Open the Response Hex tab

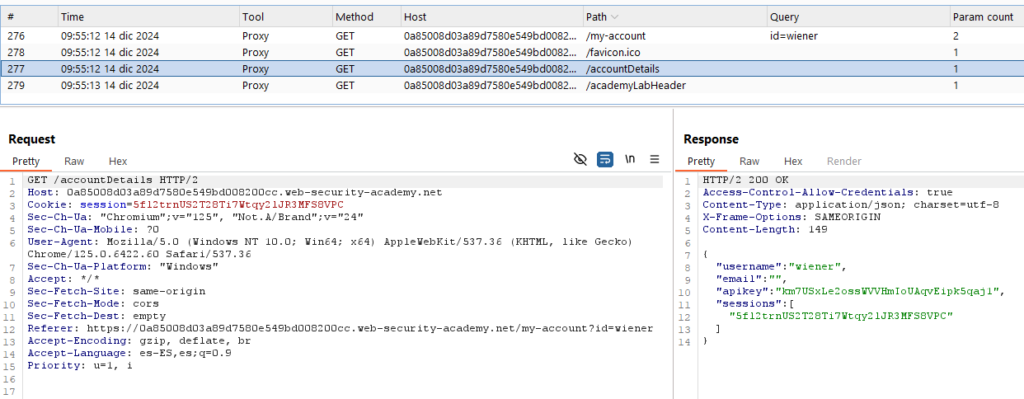pyautogui.click(x=793, y=161)
